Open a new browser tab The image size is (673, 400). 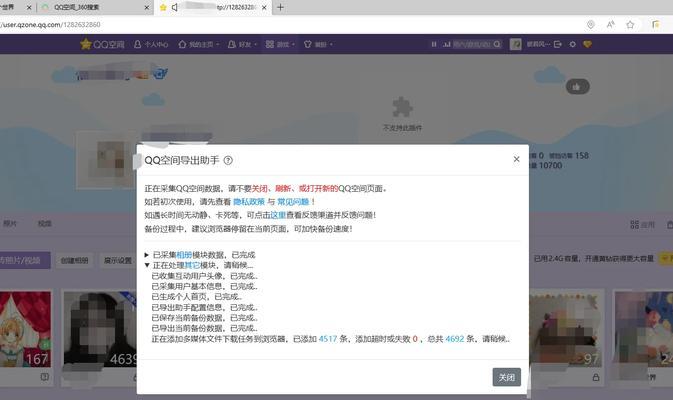pyautogui.click(x=280, y=7)
